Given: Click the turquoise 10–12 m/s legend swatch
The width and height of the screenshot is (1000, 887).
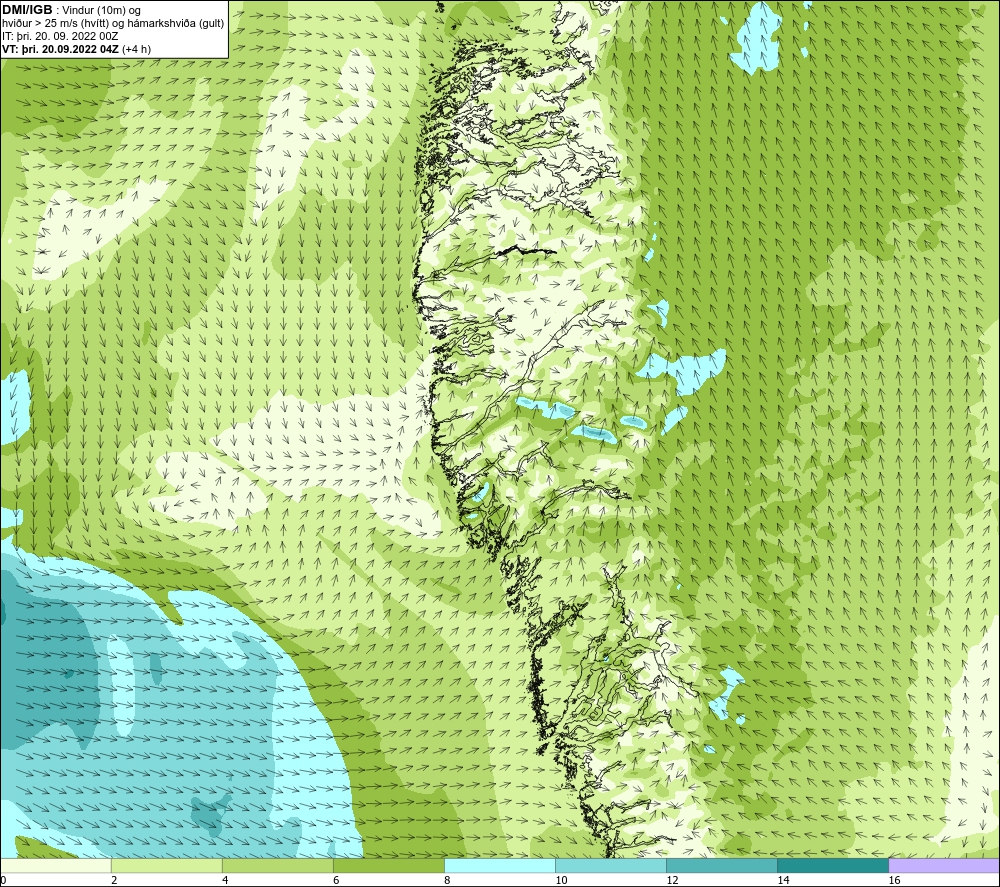Looking at the screenshot, I should [610, 866].
